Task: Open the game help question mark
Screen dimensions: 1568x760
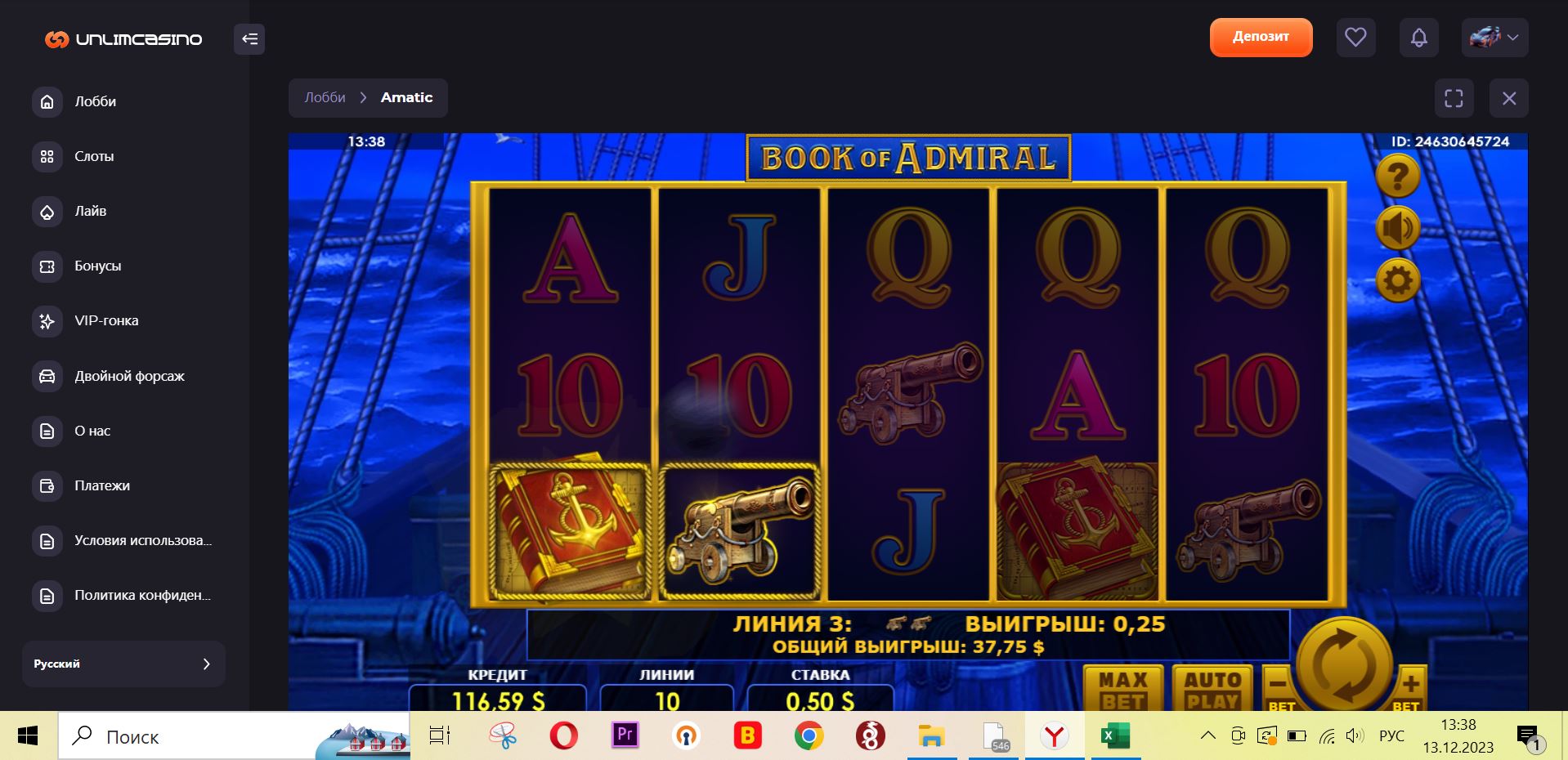Action: coord(1398,176)
